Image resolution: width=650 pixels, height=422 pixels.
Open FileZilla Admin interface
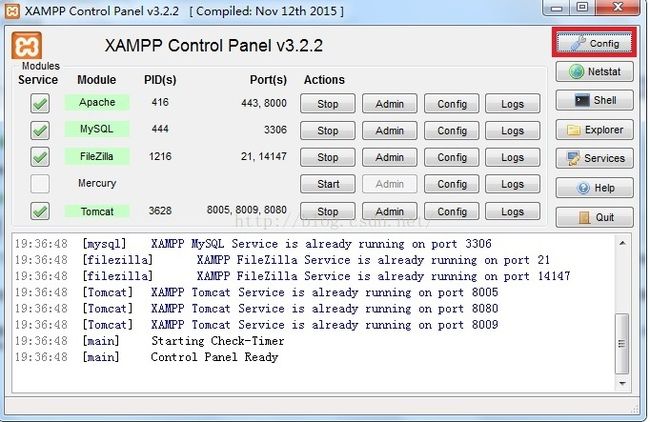(389, 158)
